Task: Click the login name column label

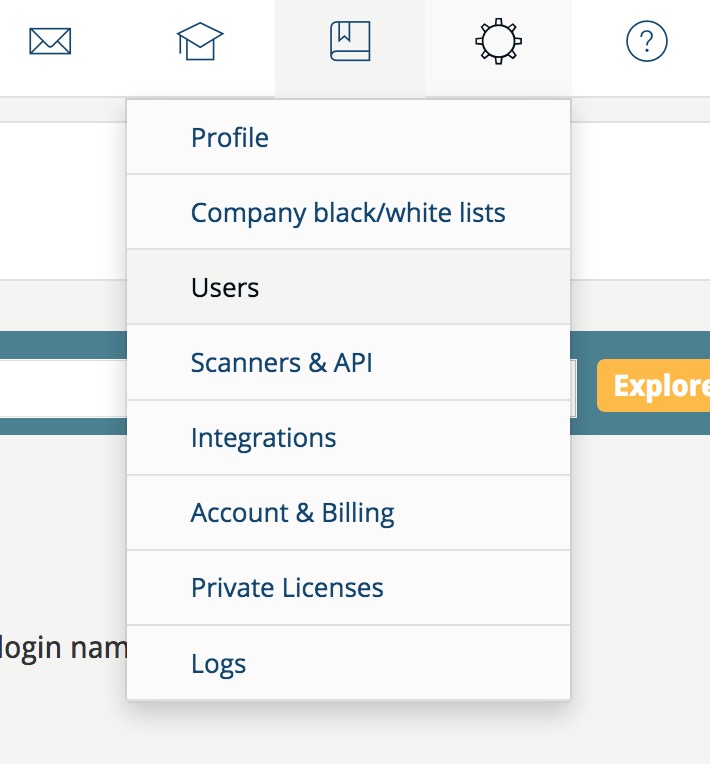Action: coord(63,648)
